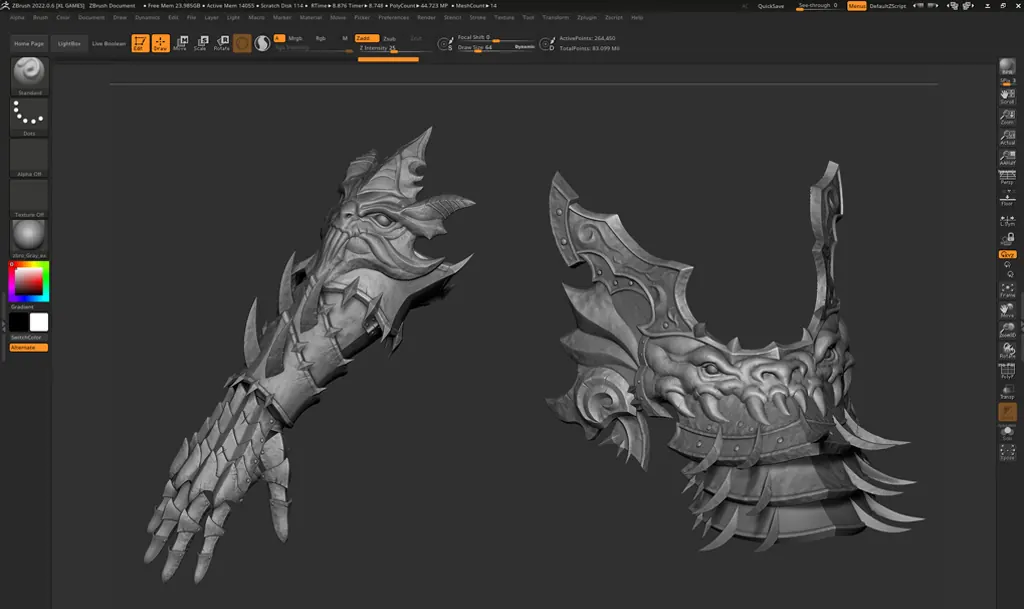The width and height of the screenshot is (1024, 609).
Task: Toggle Live Boolean
Action: (108, 44)
